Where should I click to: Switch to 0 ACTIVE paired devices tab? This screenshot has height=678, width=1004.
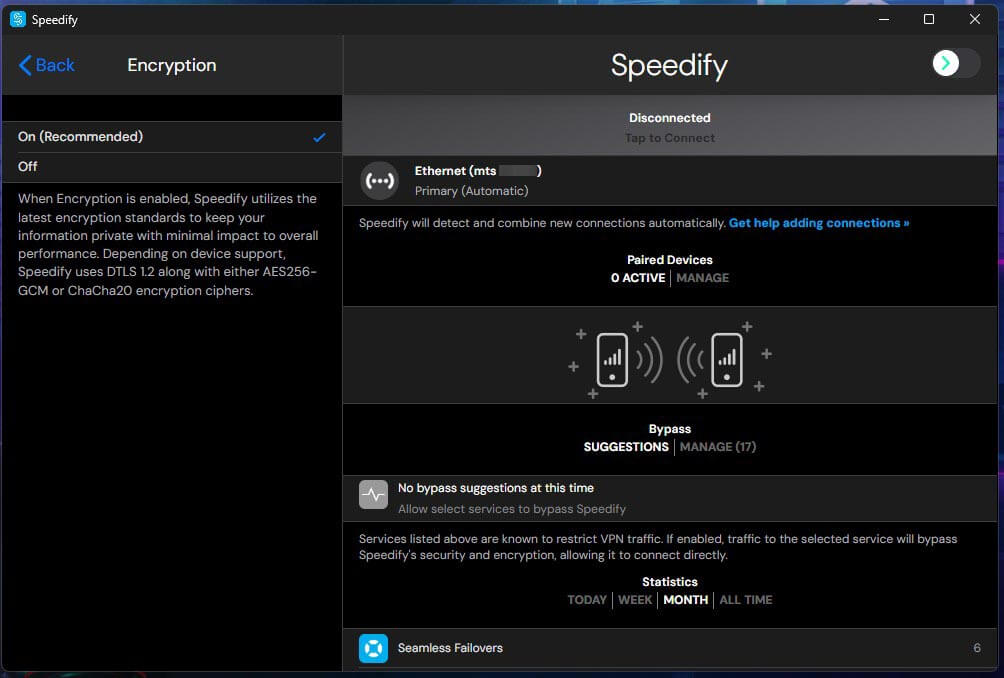coord(638,278)
